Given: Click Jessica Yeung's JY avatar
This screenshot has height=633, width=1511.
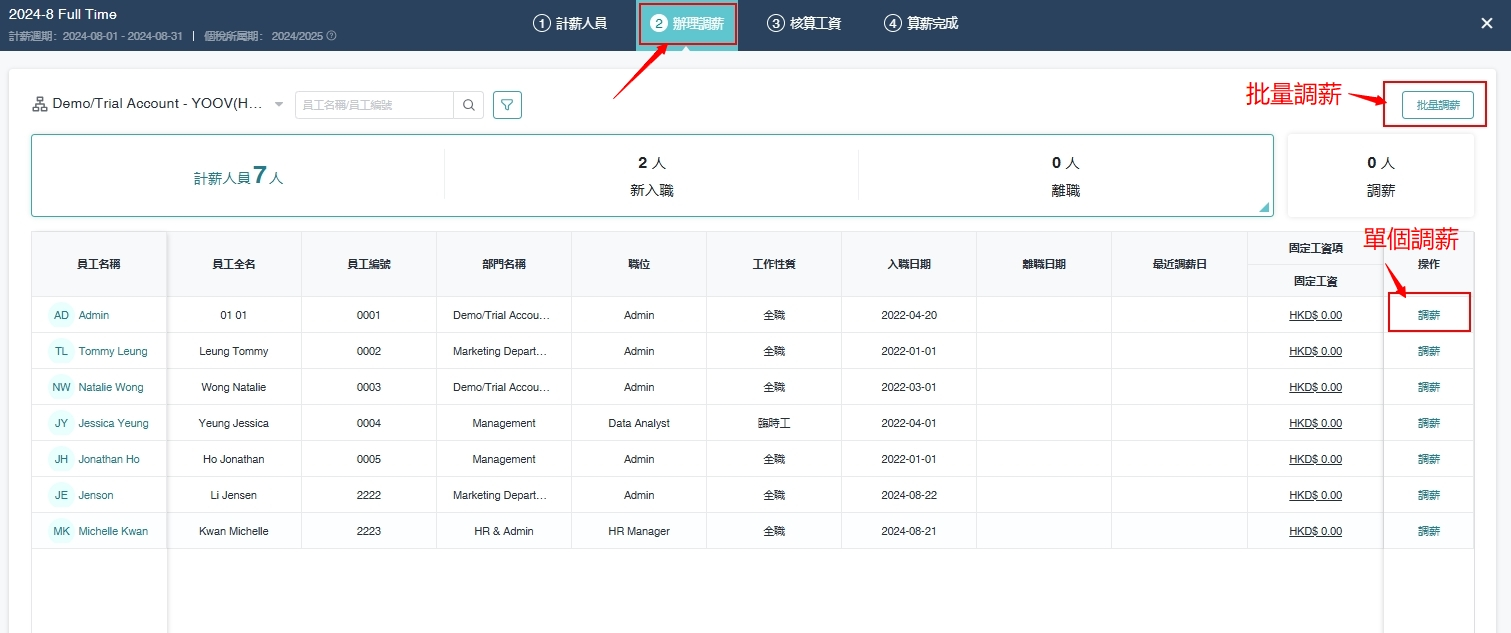Looking at the screenshot, I should (x=61, y=423).
